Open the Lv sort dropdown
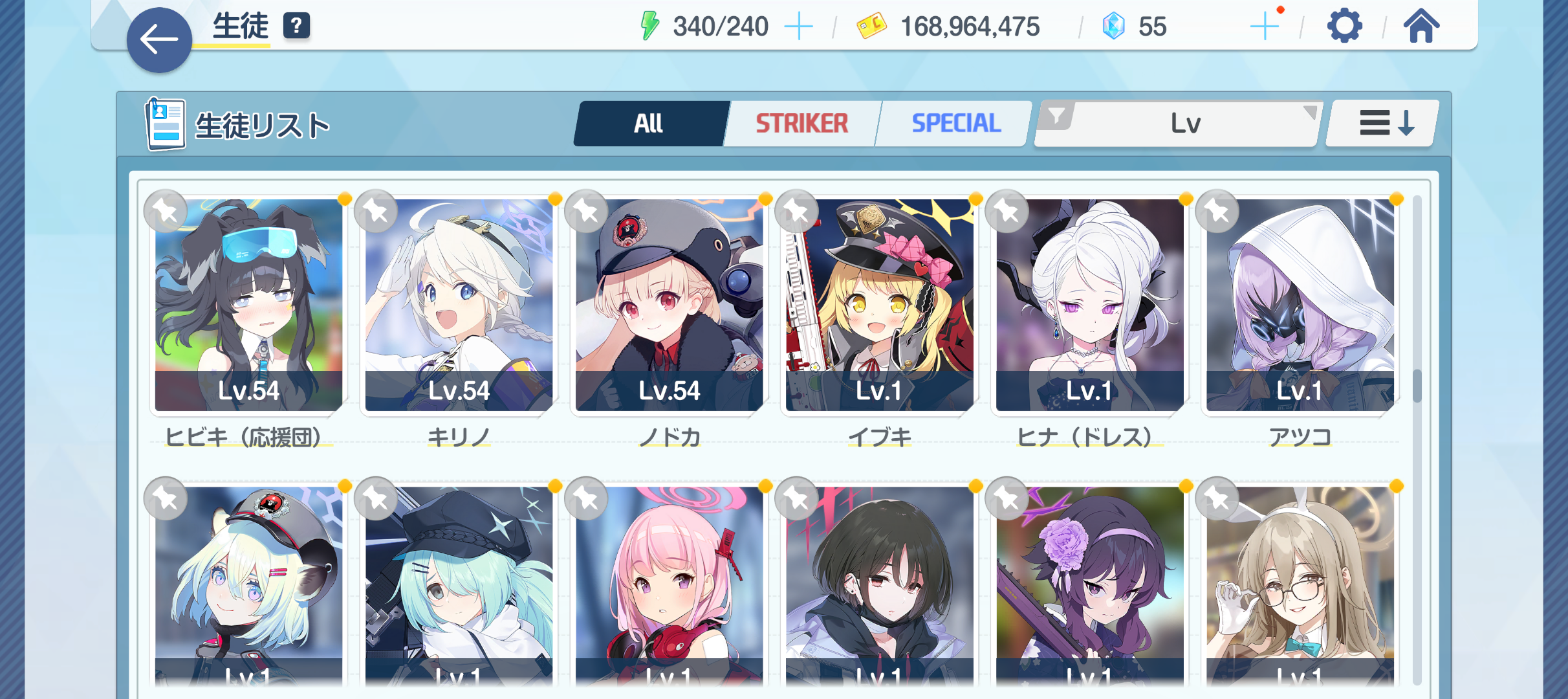 (1186, 123)
